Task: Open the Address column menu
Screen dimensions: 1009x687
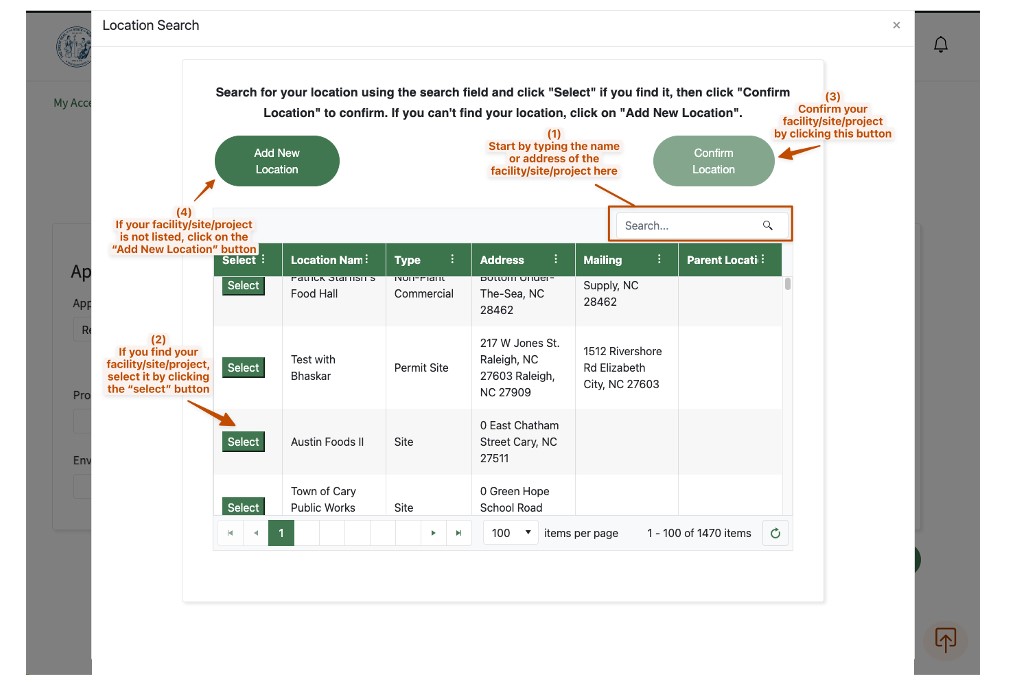Action: [x=556, y=259]
